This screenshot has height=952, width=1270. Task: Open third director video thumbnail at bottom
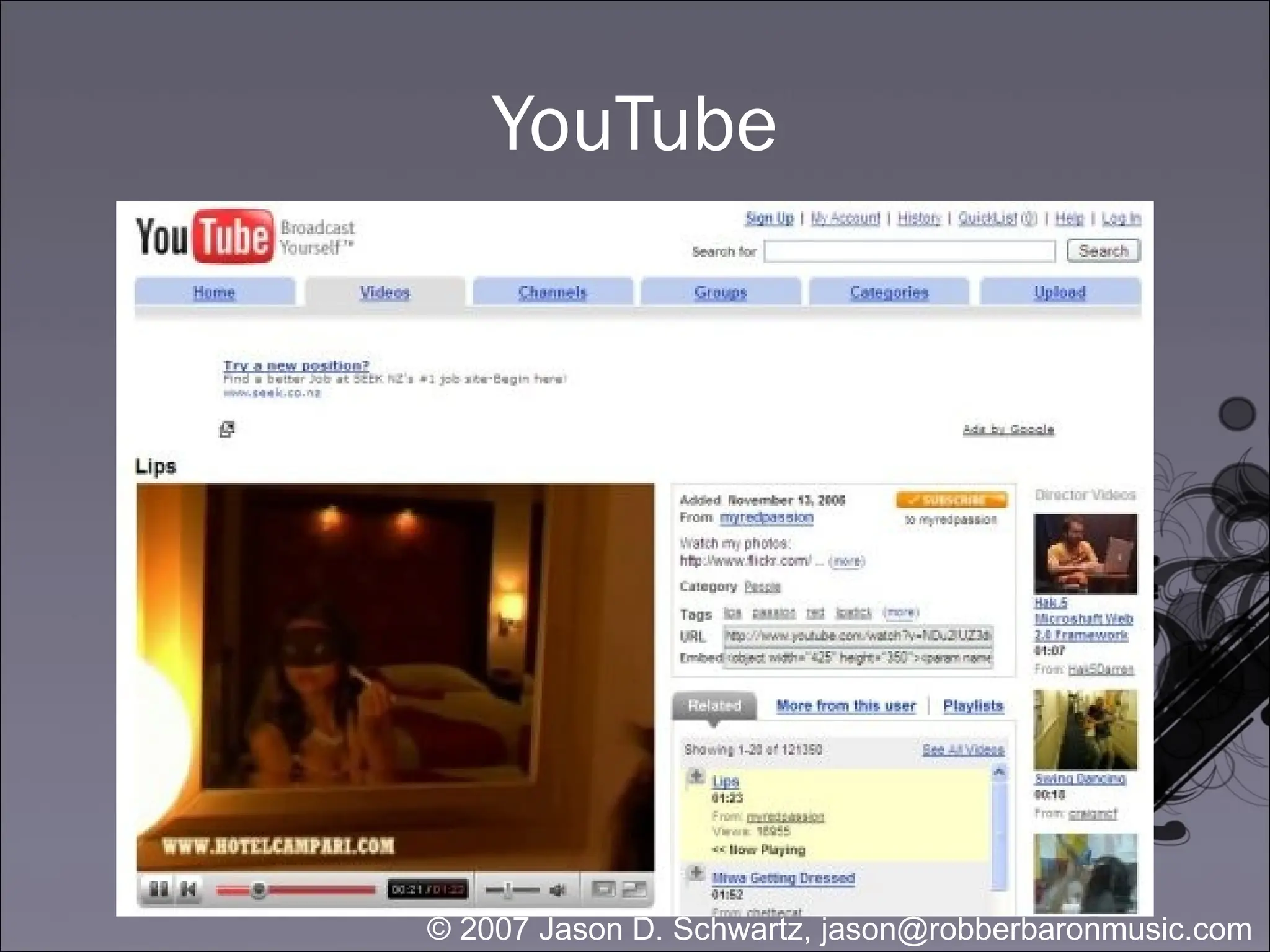[x=1086, y=873]
